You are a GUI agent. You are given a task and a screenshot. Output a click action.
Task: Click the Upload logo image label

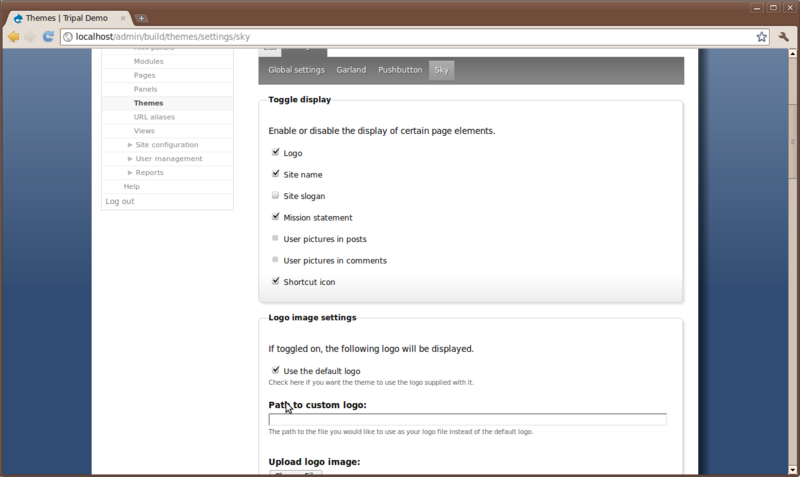pyautogui.click(x=314, y=462)
